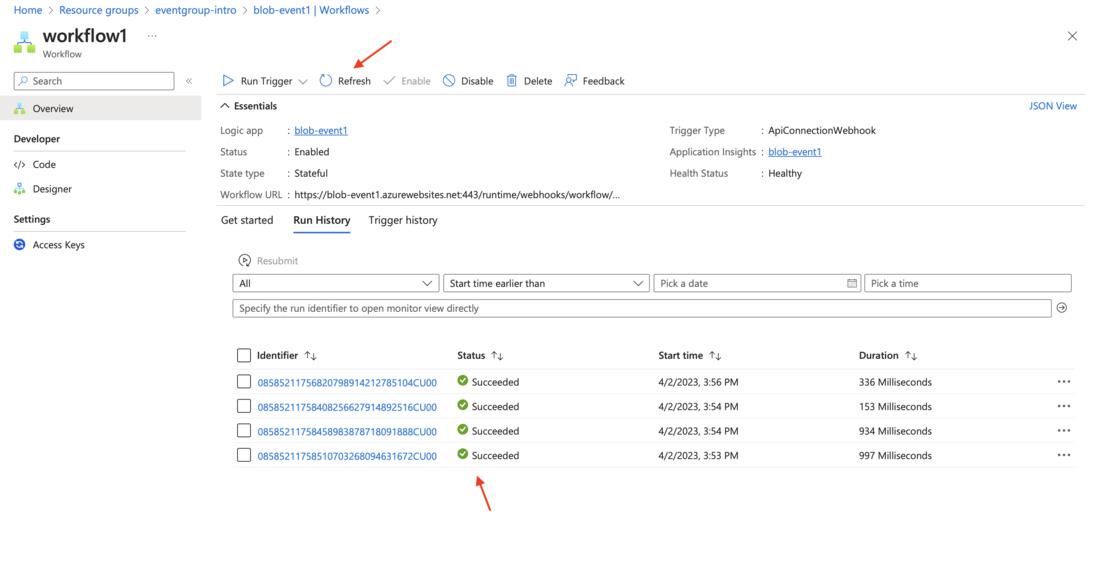
Task: Go to Home in breadcrumb
Action: coord(28,10)
